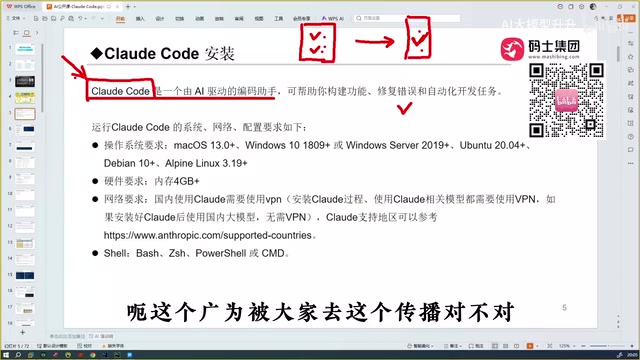Click the print preview icon in quick toolbar

71,18
